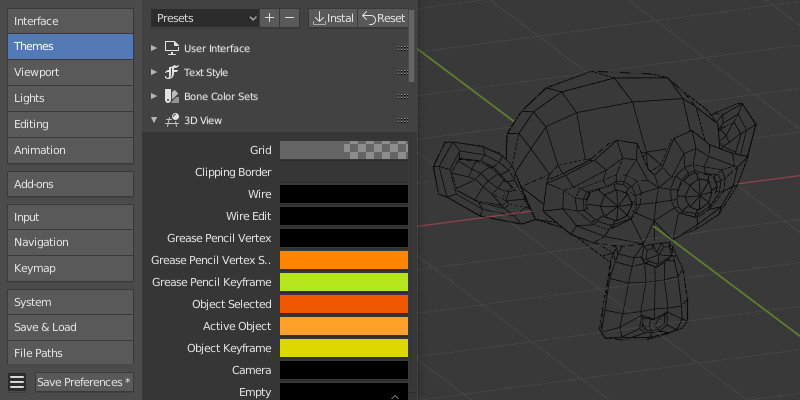
Task: Open Navigation preferences
Action: 70,242
